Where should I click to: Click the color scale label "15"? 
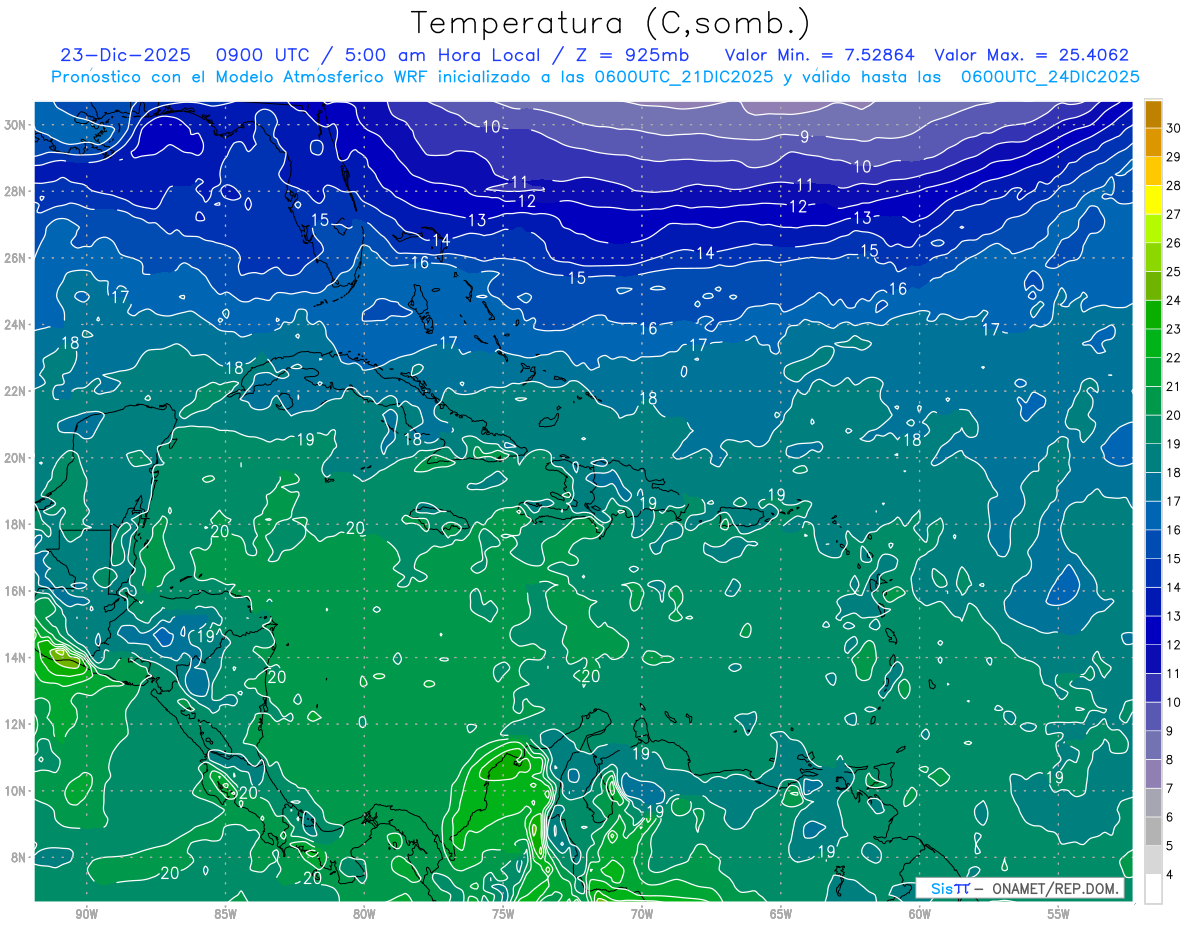point(1173,558)
